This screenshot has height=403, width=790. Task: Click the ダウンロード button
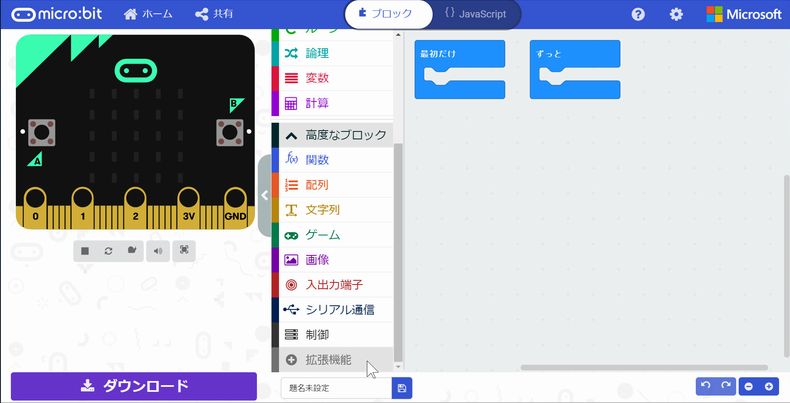click(133, 386)
